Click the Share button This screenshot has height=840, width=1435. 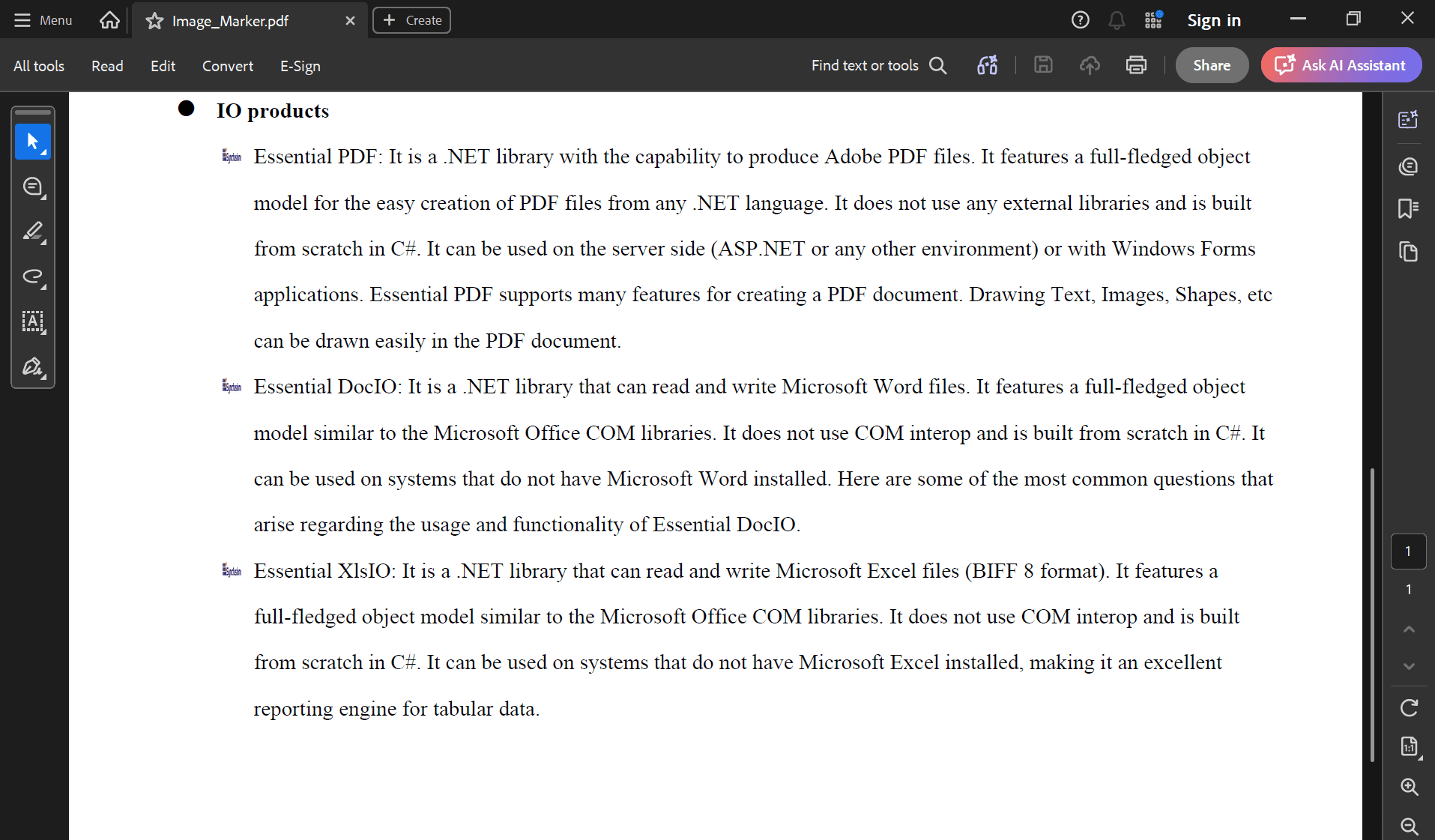pos(1212,65)
